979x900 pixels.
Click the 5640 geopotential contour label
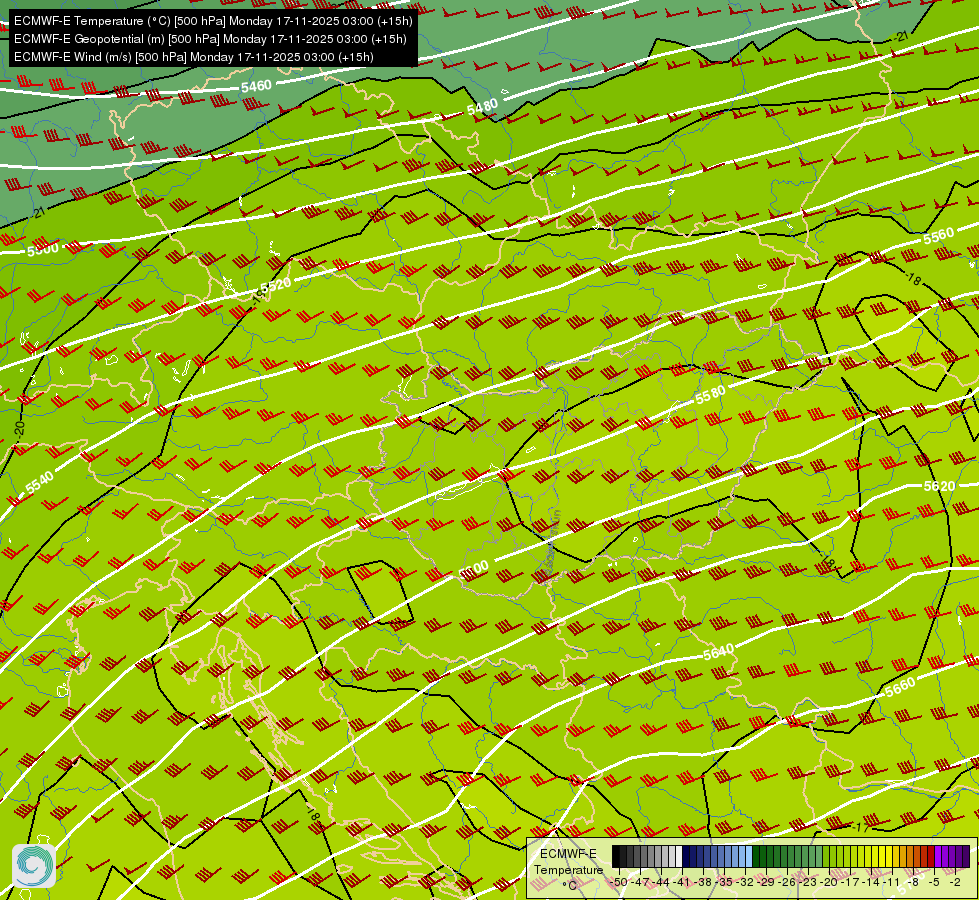(x=719, y=653)
